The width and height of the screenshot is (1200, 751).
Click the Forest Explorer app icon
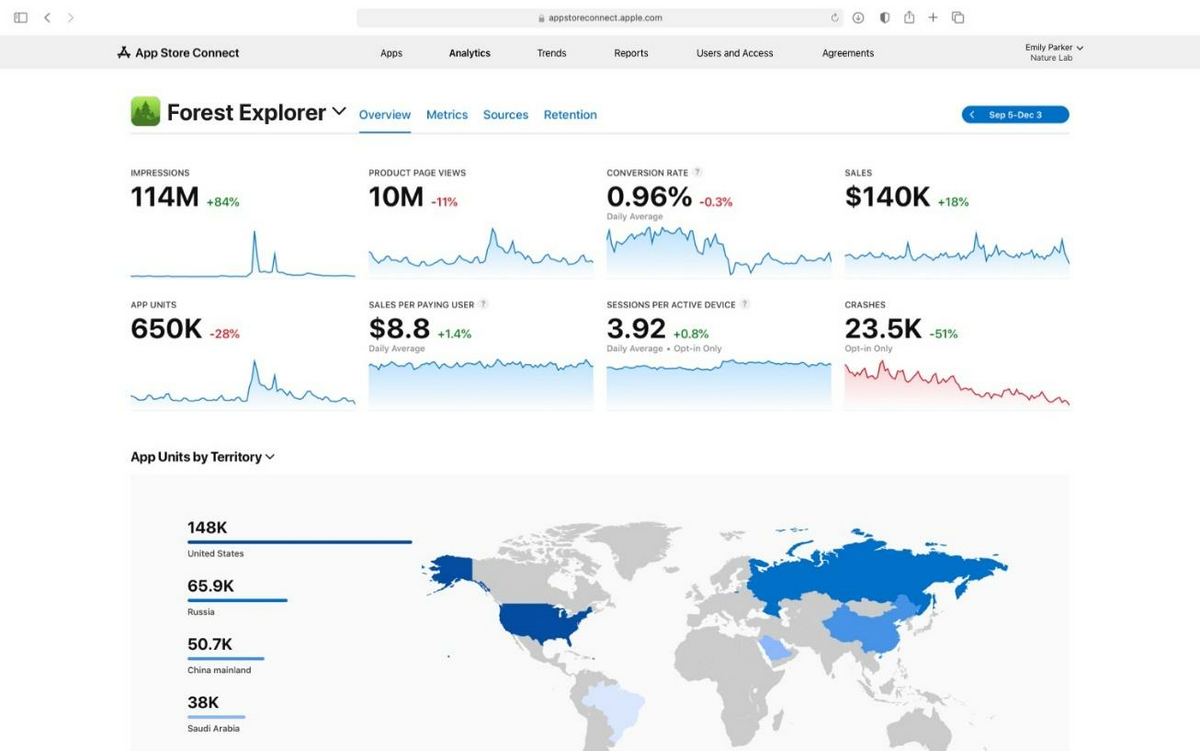145,112
